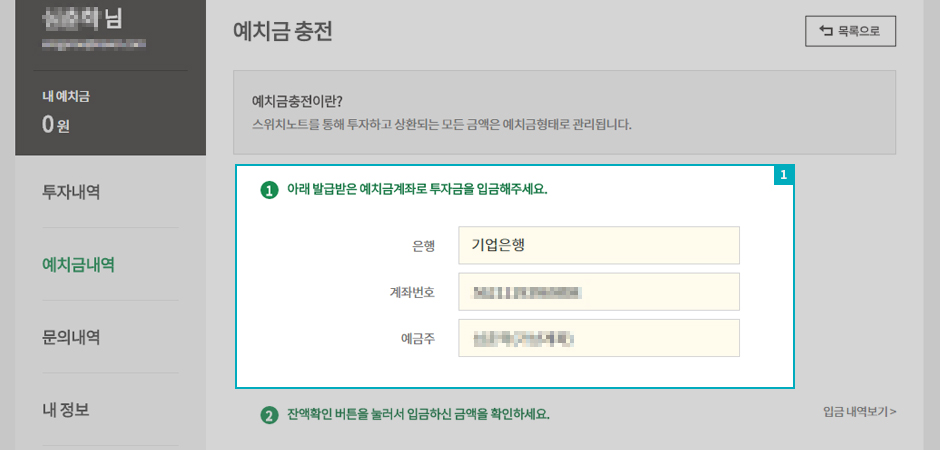The image size is (940, 450).
Task: Click the blurred email under the user name
Action: tap(92, 44)
